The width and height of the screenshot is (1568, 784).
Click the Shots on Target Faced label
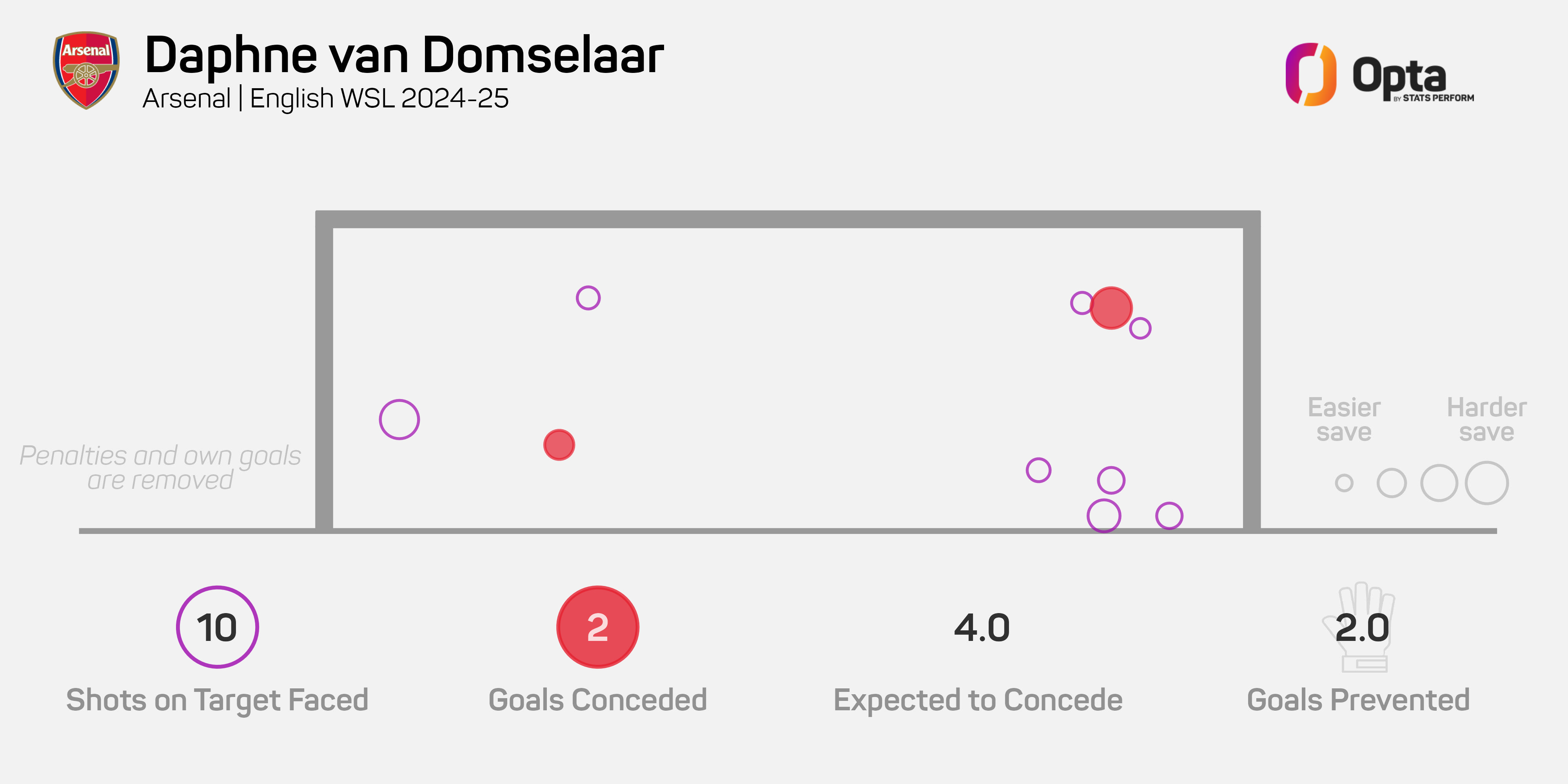217,700
